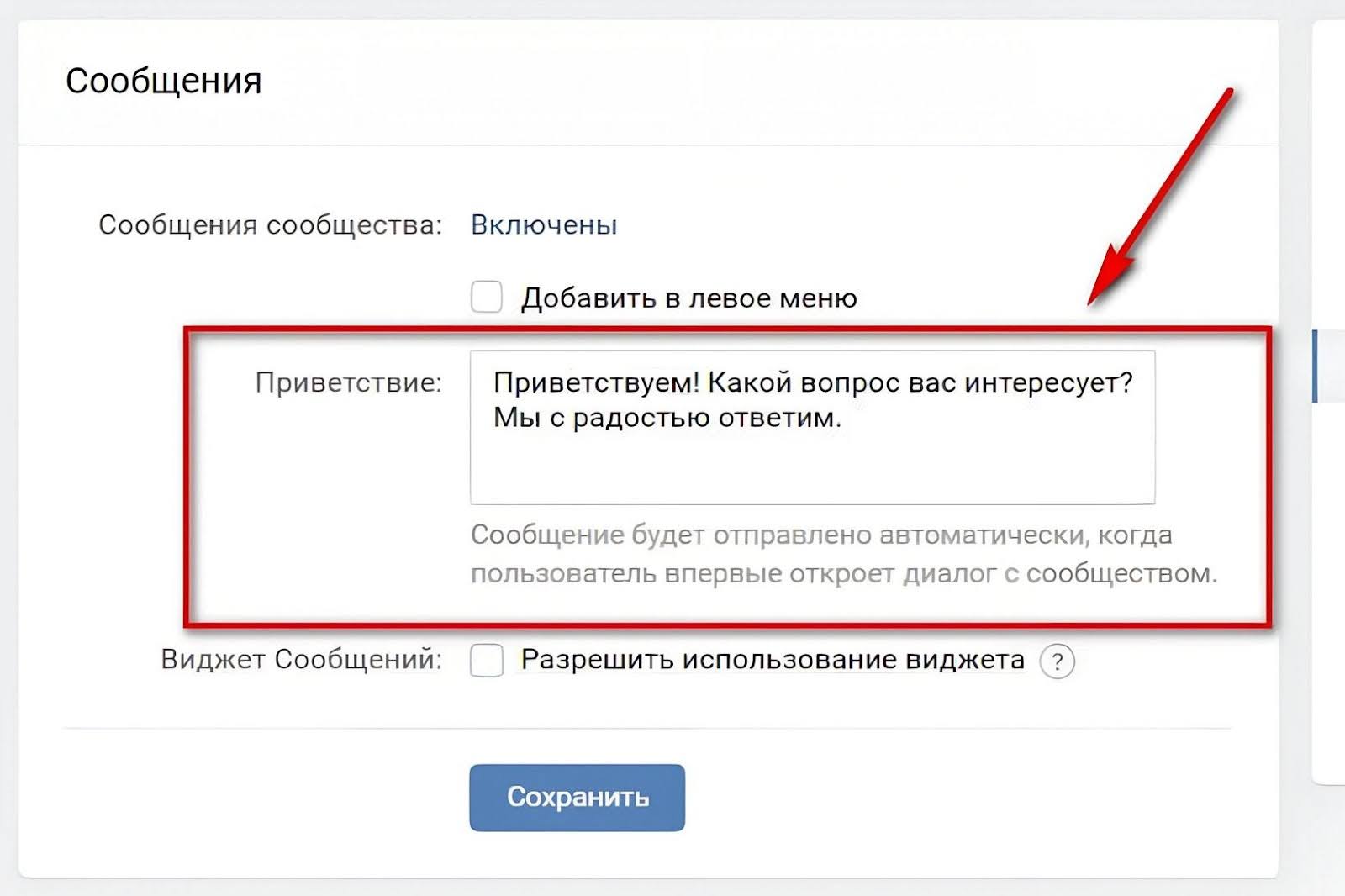1345x896 pixels.
Task: Tick the "Разрешить использование виджета" checkbox
Action: (x=487, y=660)
